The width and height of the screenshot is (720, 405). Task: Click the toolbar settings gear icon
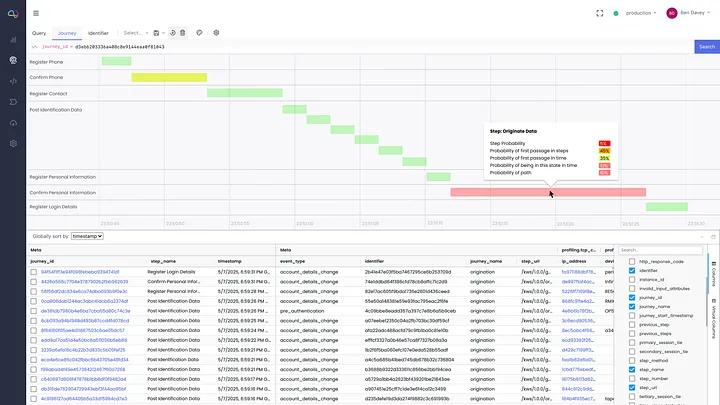pos(216,33)
